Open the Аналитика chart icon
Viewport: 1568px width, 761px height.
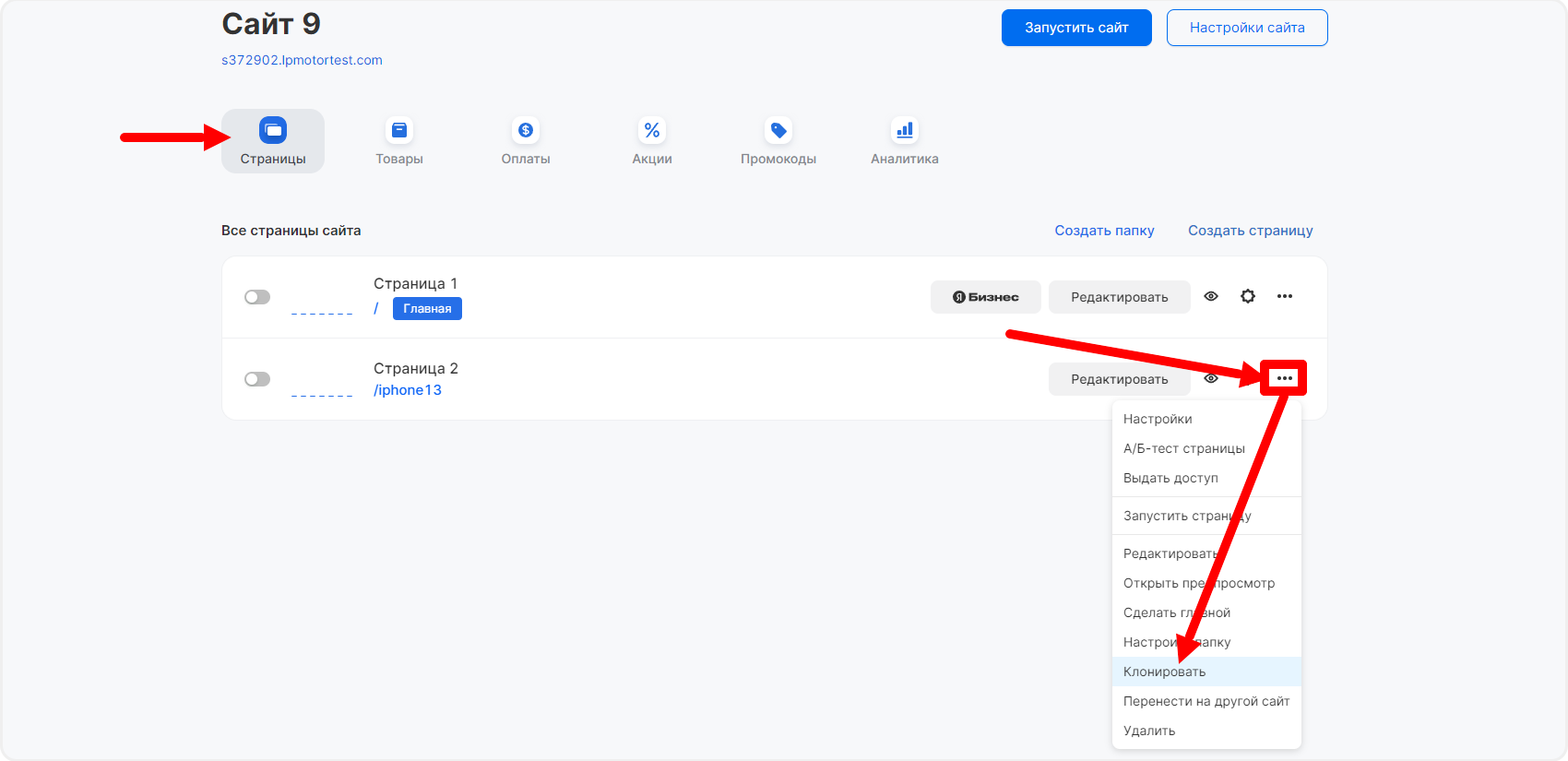(905, 131)
